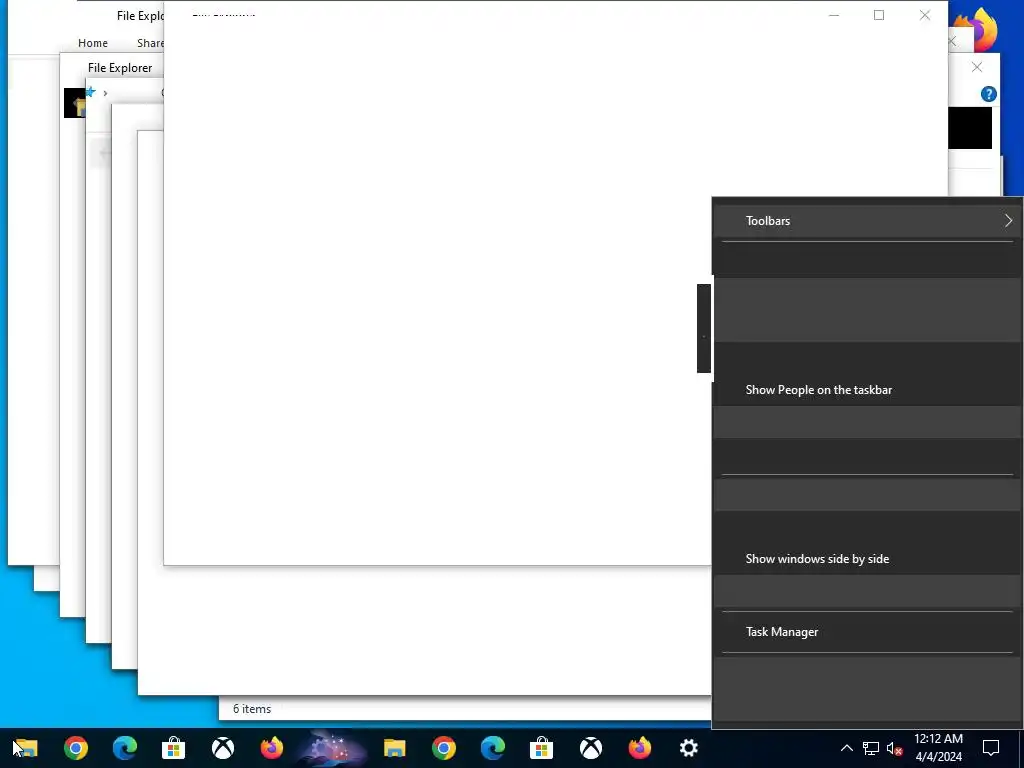Open the Firefox desktop shortcut icon
Screen dimensions: 1024x768
[x=976, y=28]
